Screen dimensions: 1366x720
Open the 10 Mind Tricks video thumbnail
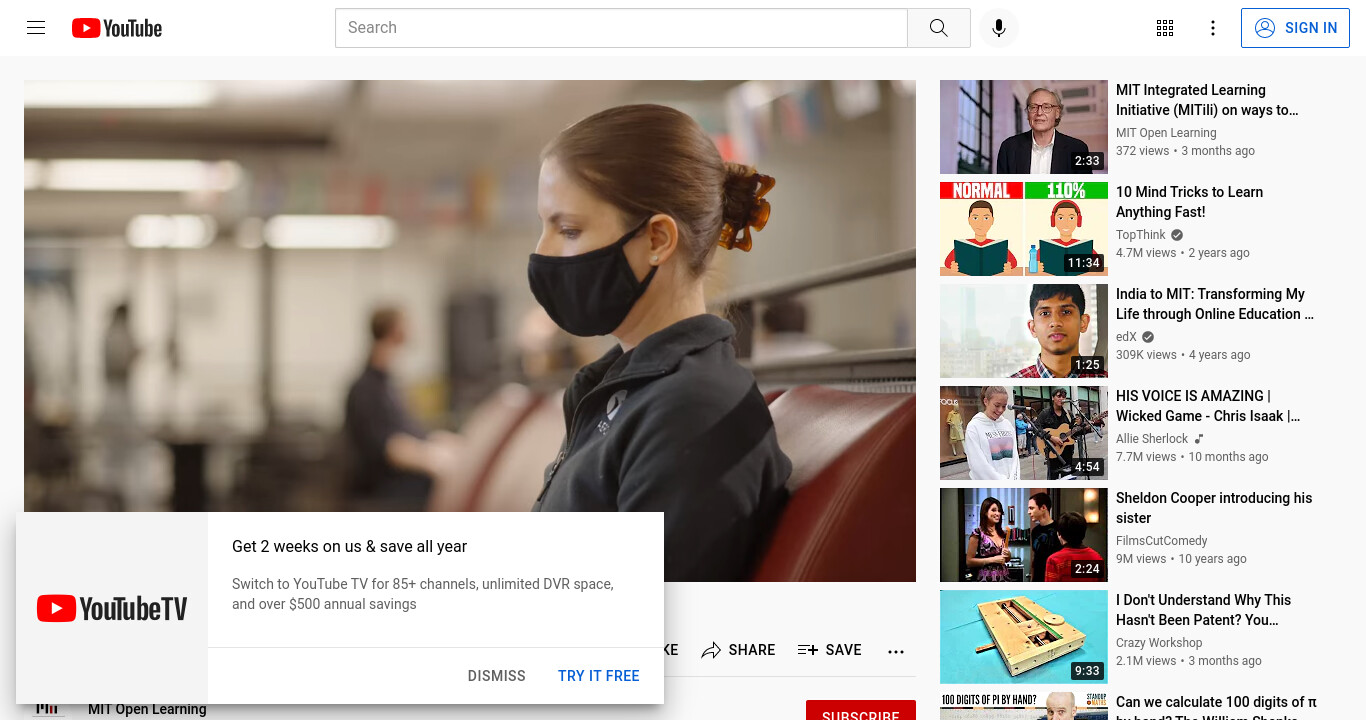[x=1024, y=229]
